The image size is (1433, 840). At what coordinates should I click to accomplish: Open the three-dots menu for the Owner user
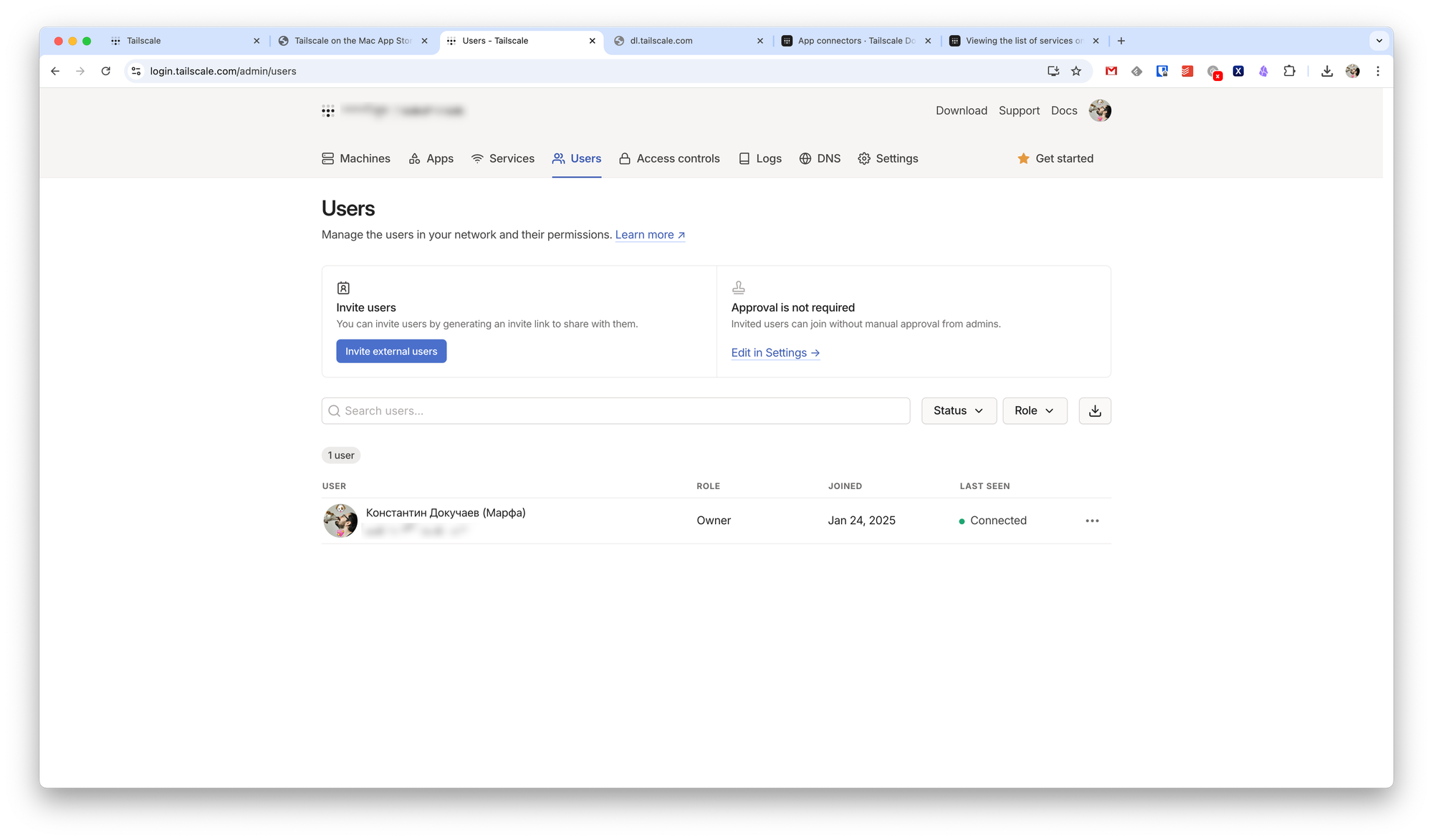pos(1092,521)
